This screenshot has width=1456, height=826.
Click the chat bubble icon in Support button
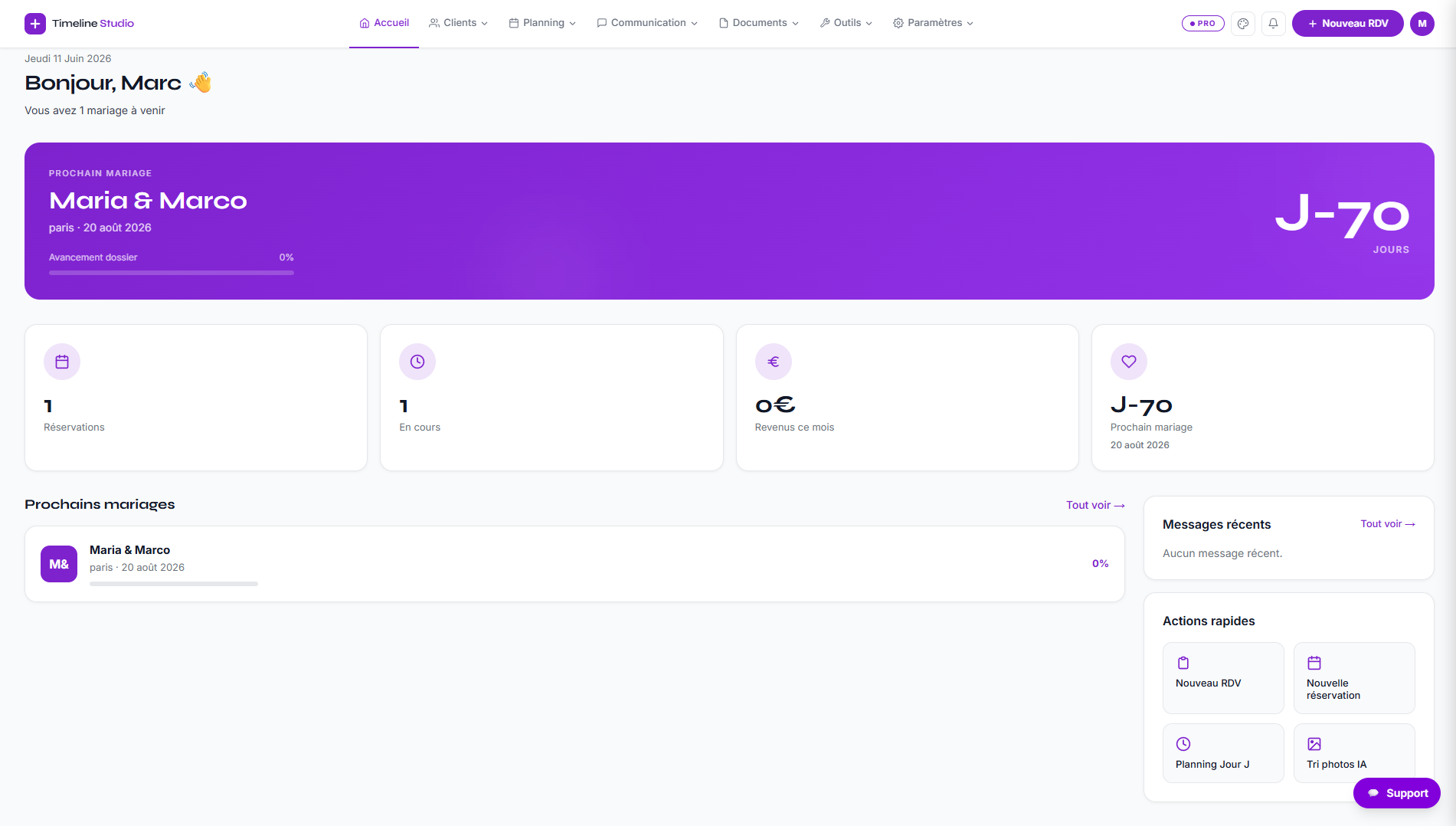click(1373, 794)
